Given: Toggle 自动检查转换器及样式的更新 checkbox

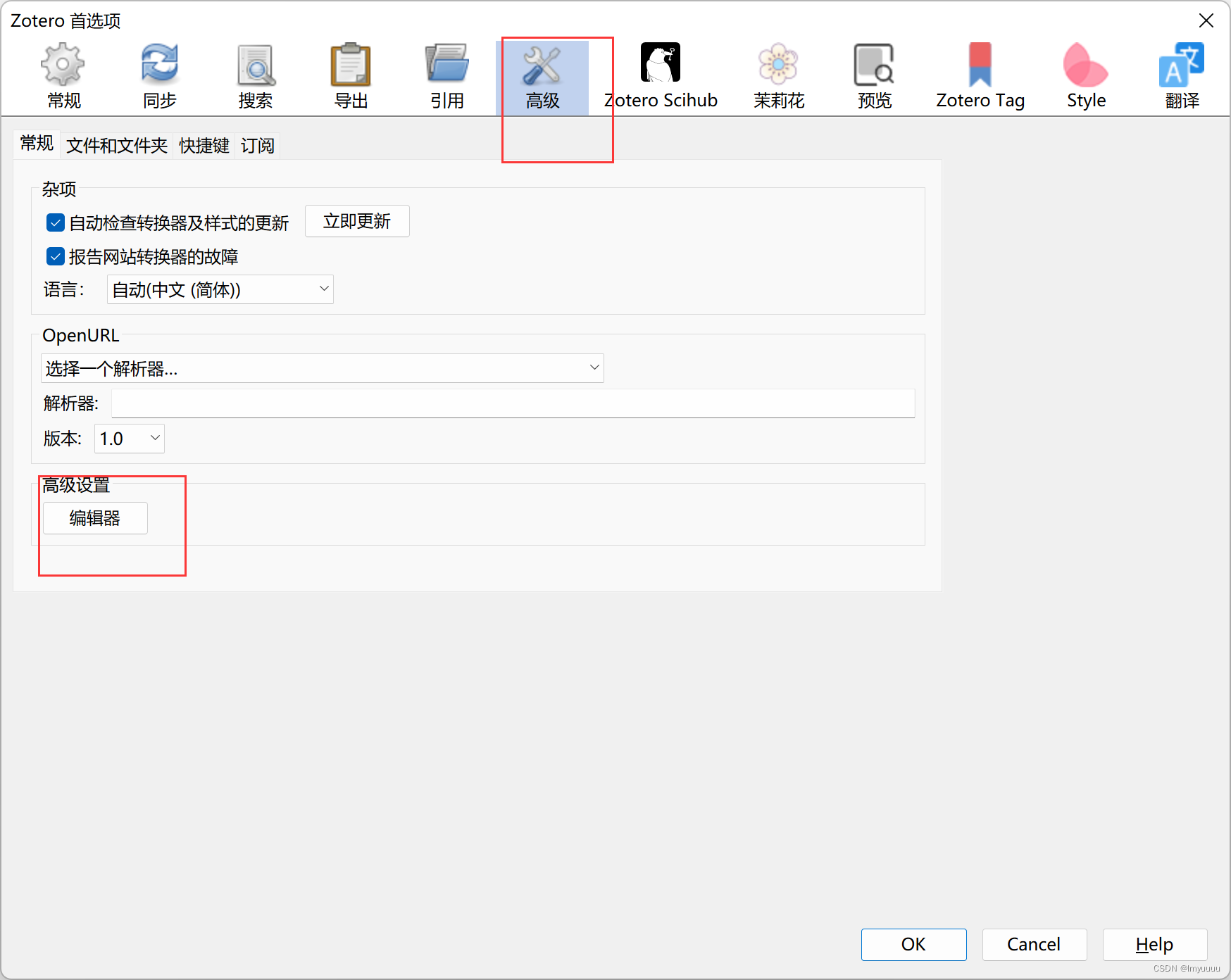Looking at the screenshot, I should click(56, 222).
